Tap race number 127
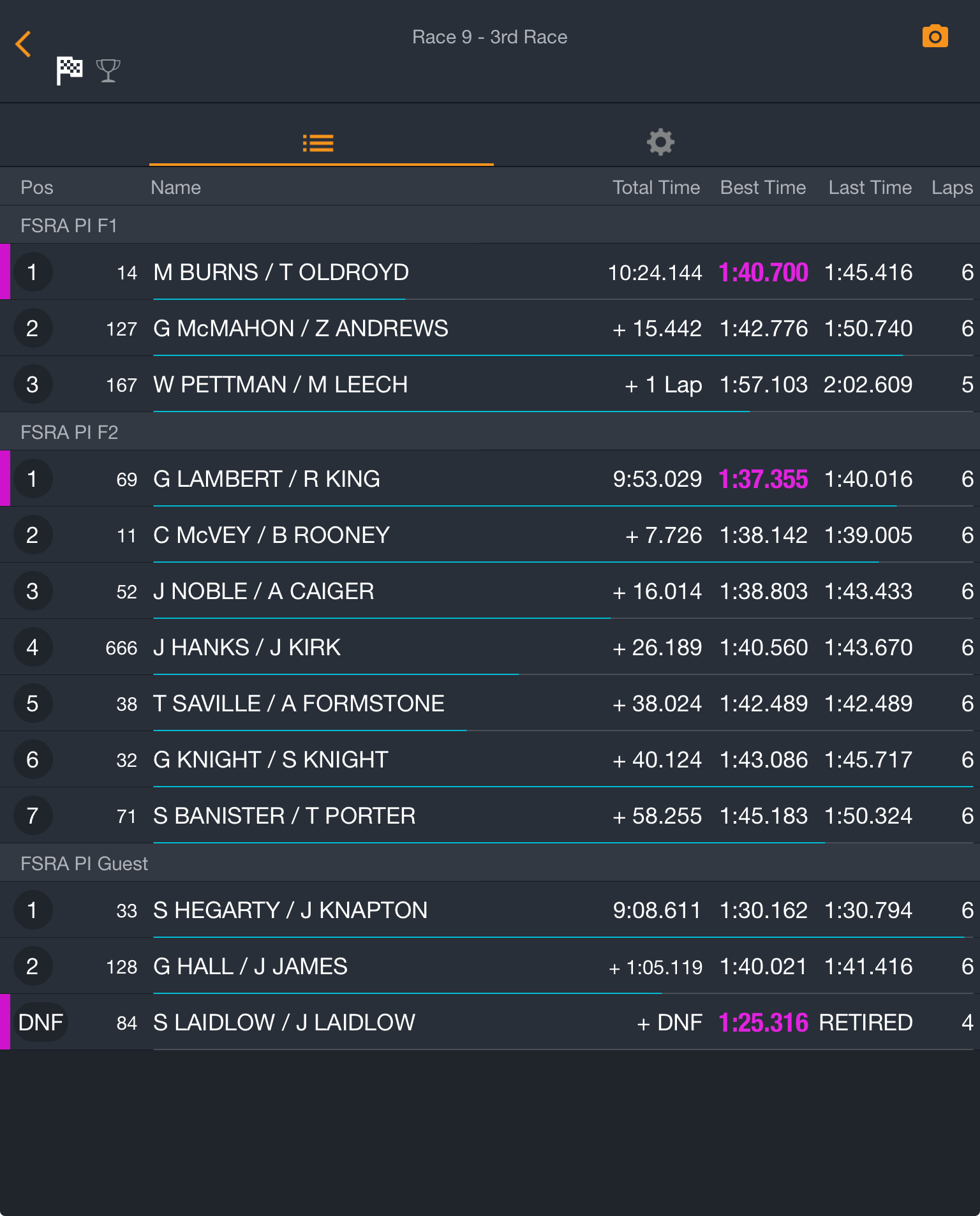Viewport: 980px width, 1216px height. point(121,329)
